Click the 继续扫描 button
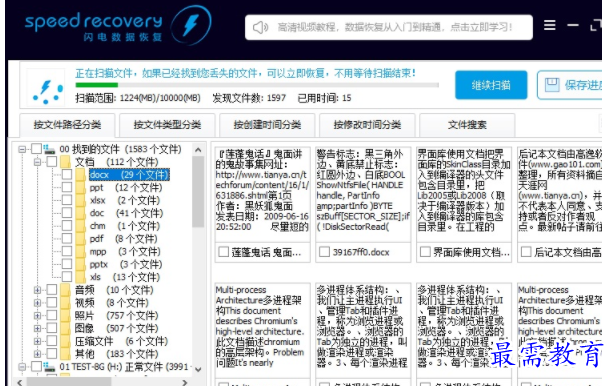This screenshot has height=386, width=612. (x=491, y=85)
